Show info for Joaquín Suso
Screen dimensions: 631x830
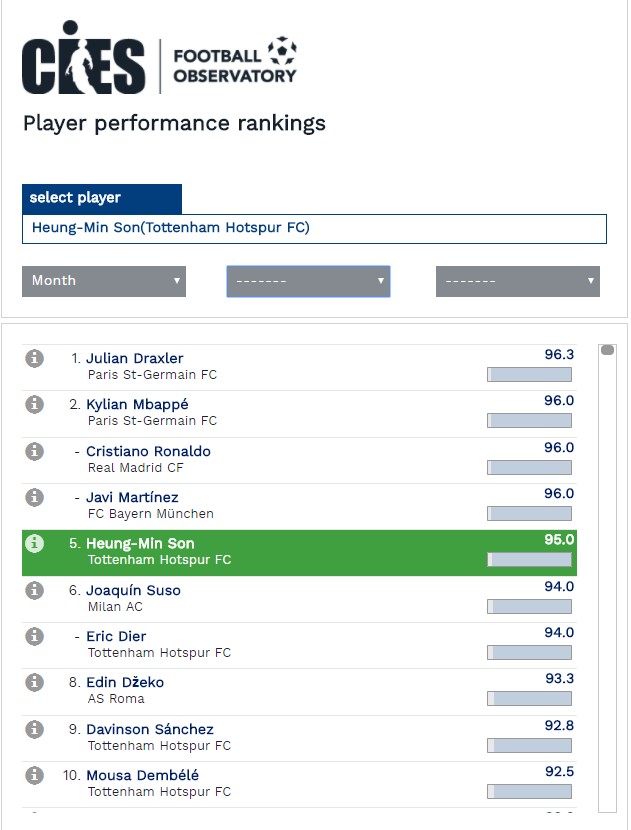[34, 590]
